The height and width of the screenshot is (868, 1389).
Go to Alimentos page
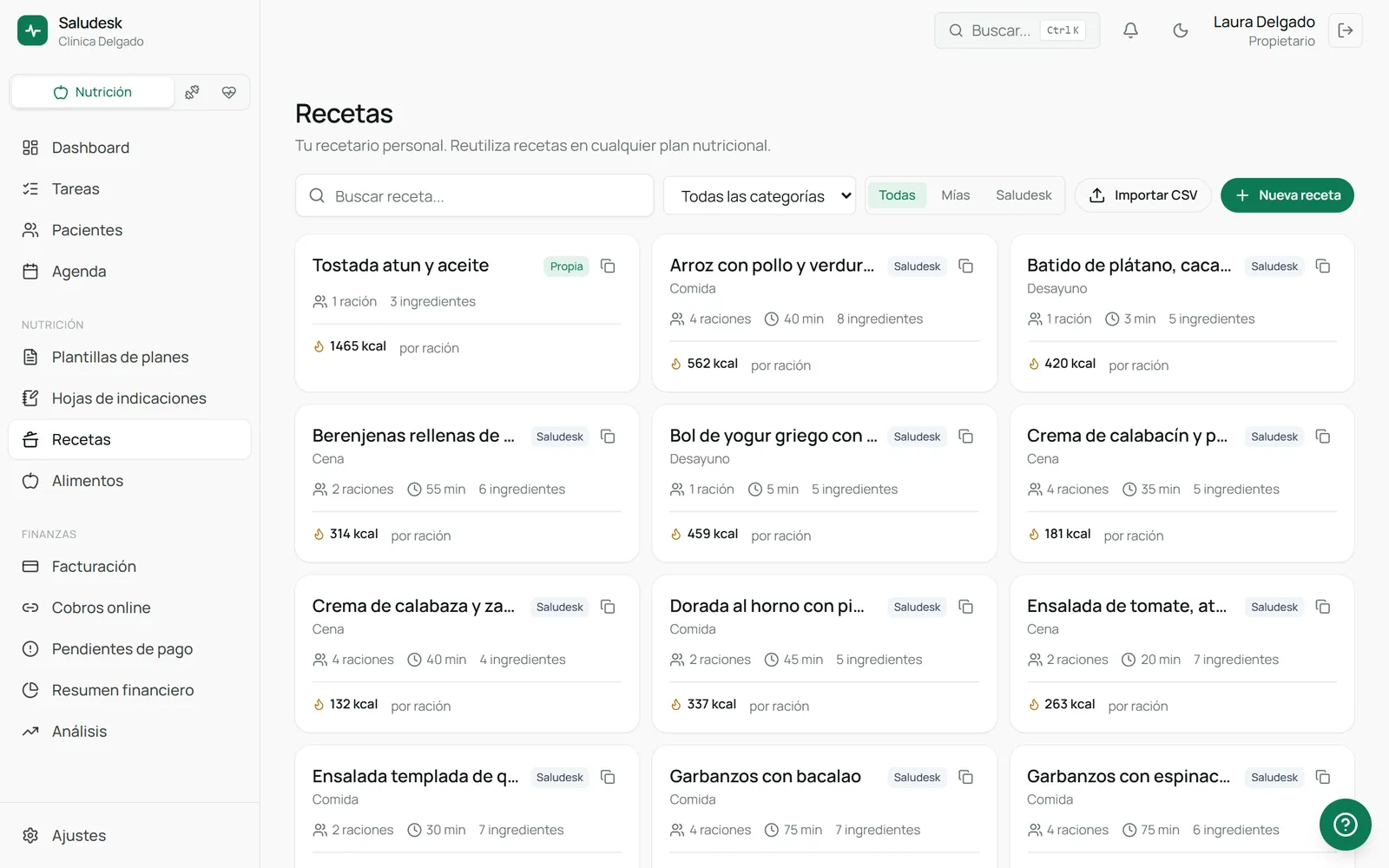point(129,481)
